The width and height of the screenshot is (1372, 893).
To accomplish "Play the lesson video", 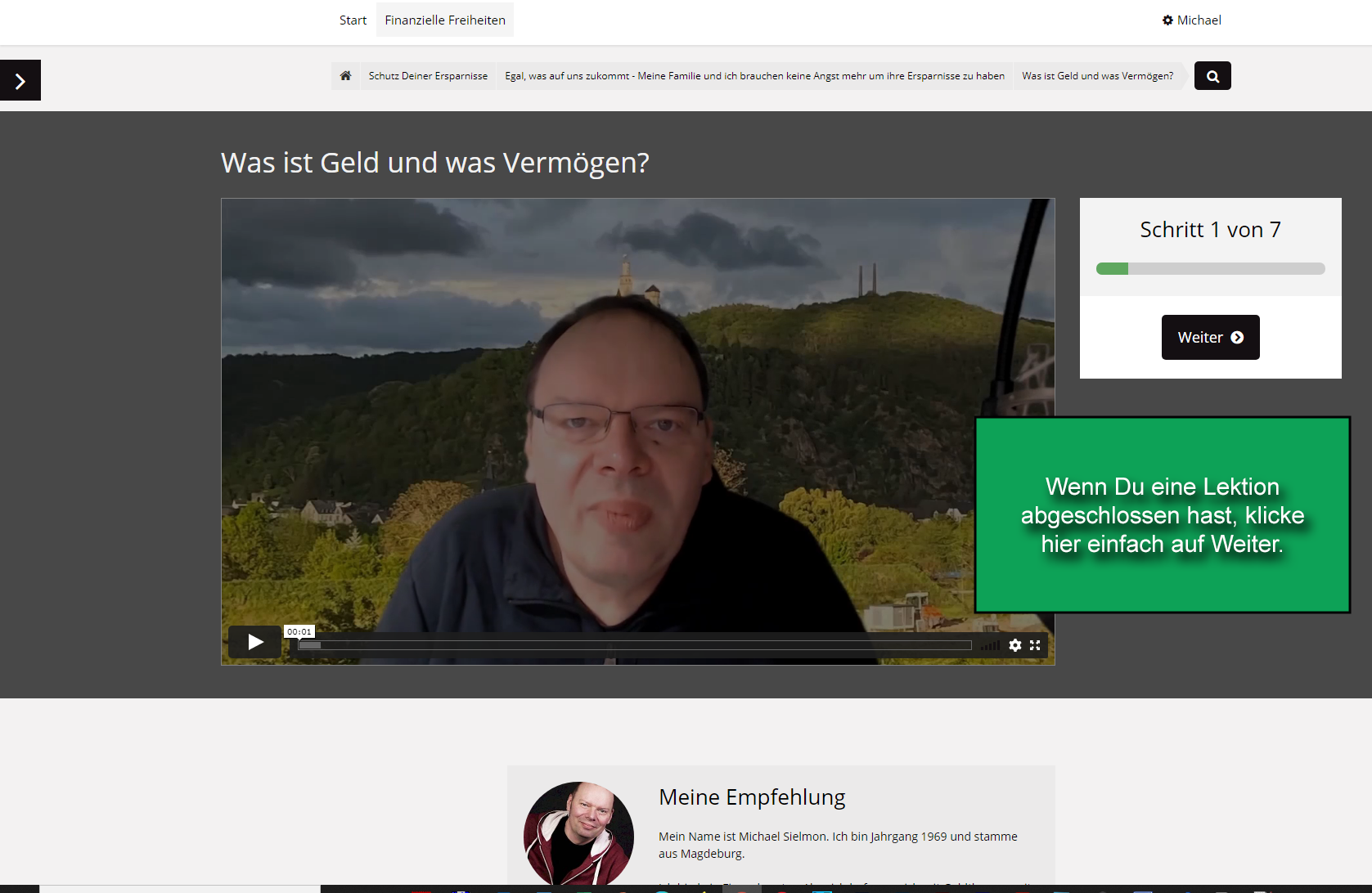I will pyautogui.click(x=255, y=642).
